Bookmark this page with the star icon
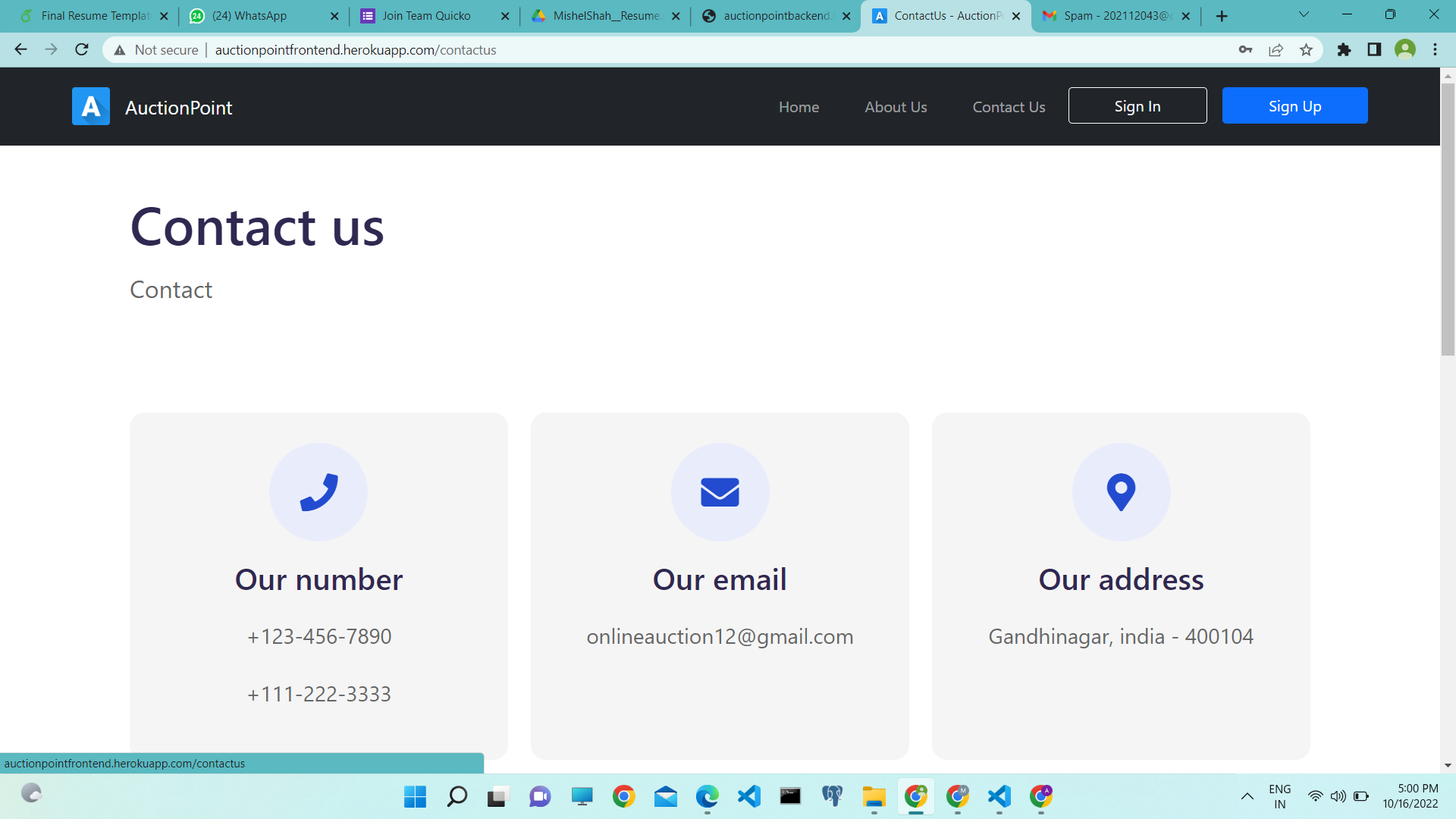Viewport: 1456px width, 819px height. click(1306, 50)
